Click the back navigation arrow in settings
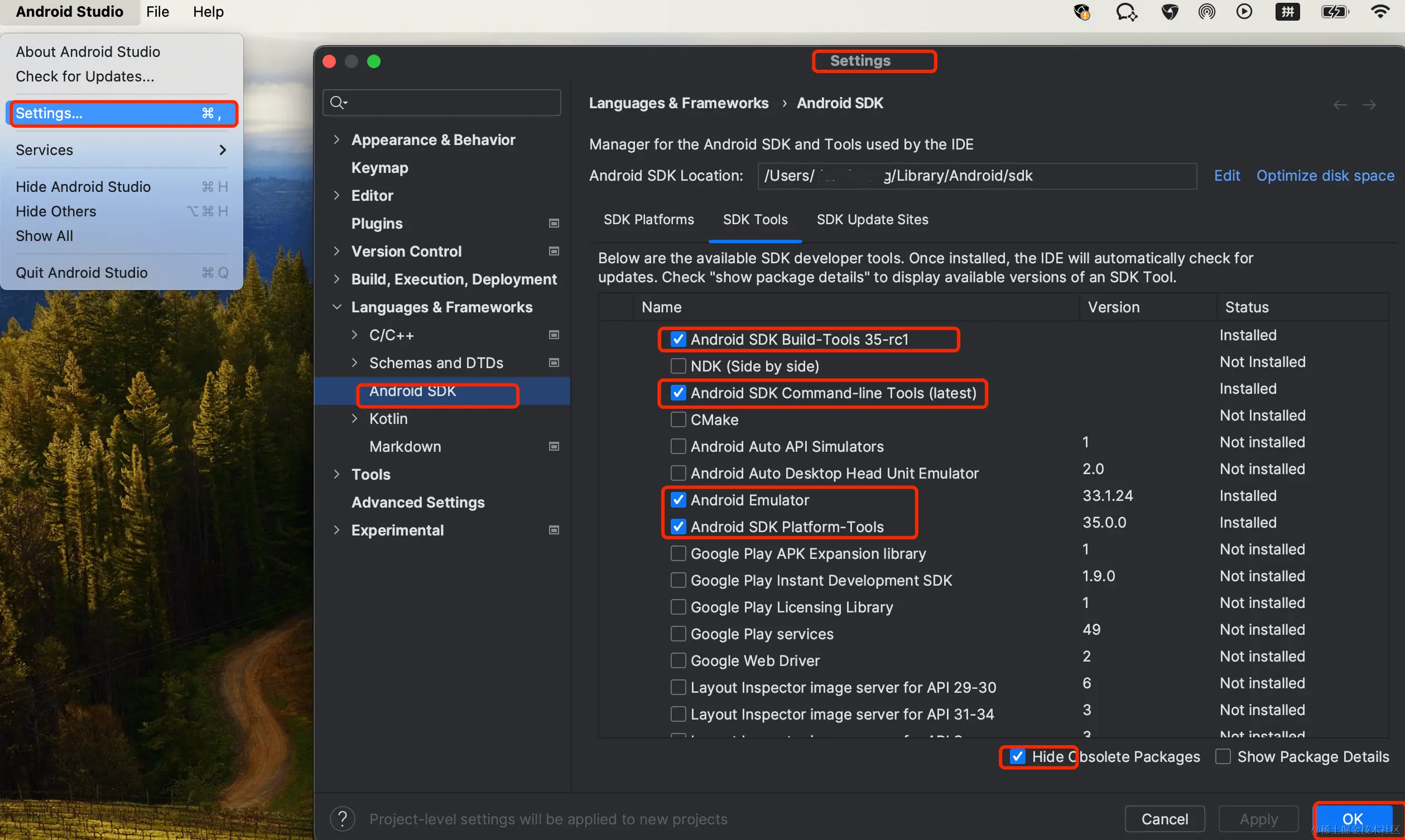The width and height of the screenshot is (1405, 840). tap(1339, 105)
